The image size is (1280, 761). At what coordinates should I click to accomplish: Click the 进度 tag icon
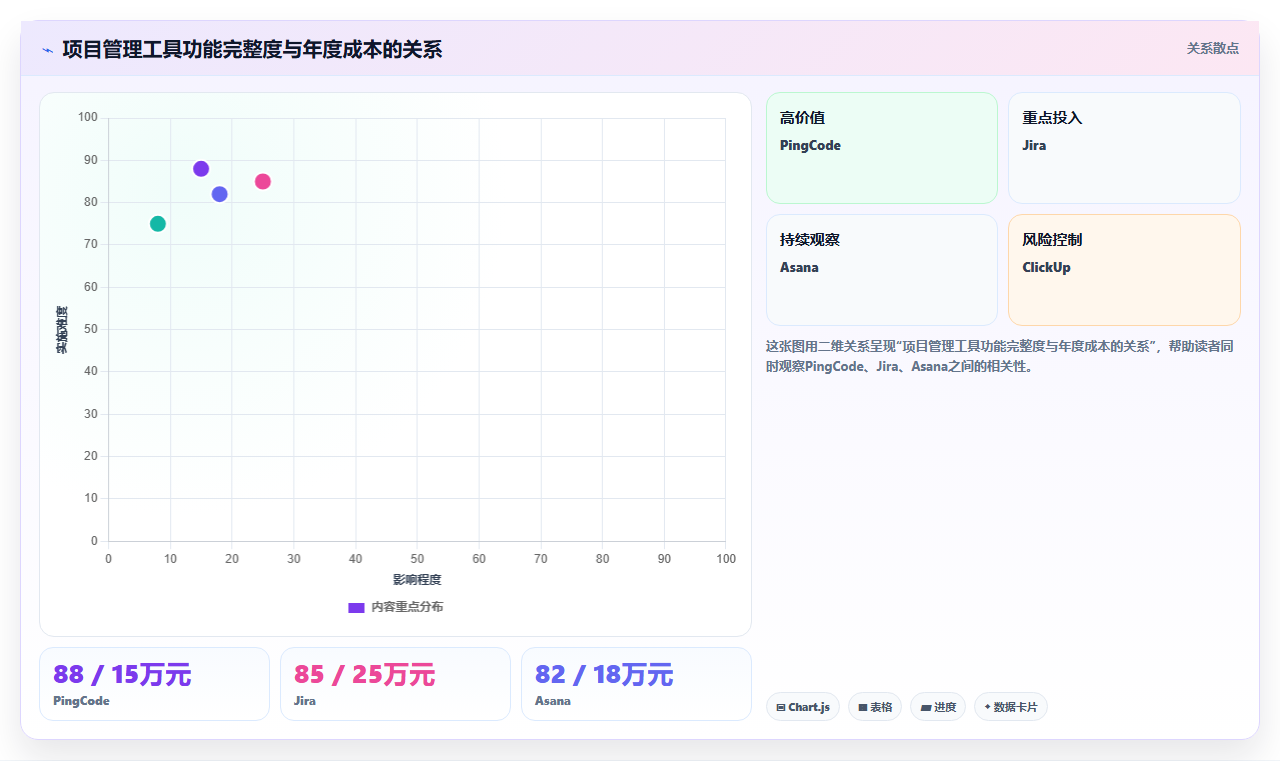926,707
